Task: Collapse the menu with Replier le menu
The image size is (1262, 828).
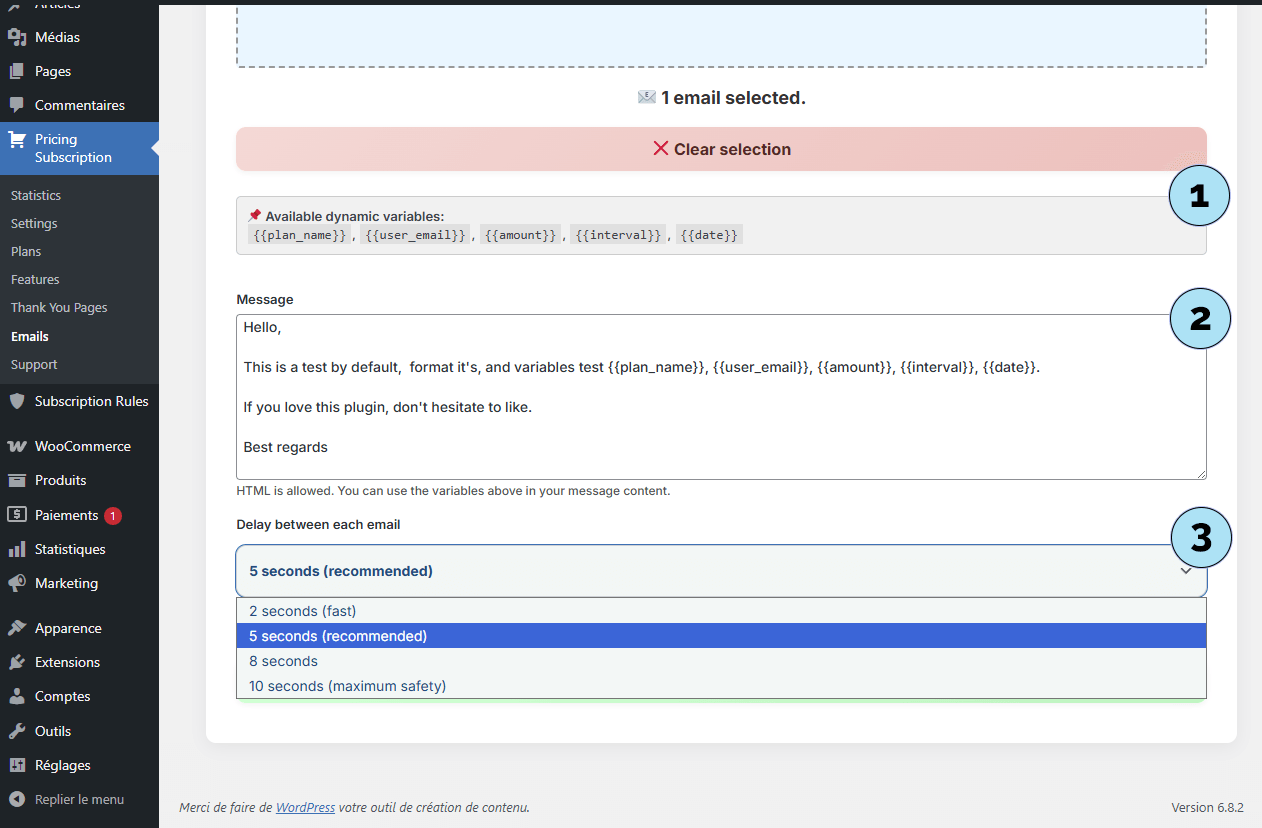Action: click(x=79, y=799)
